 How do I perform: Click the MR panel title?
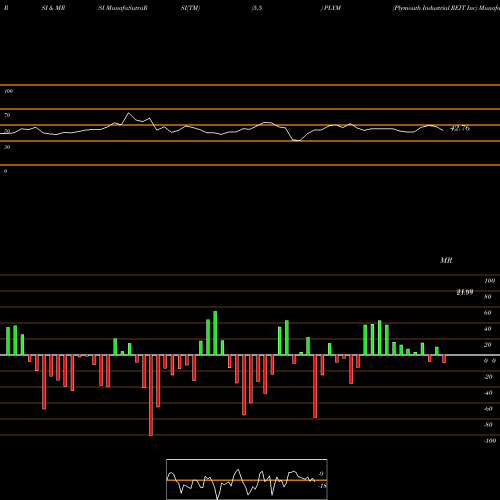point(446,260)
